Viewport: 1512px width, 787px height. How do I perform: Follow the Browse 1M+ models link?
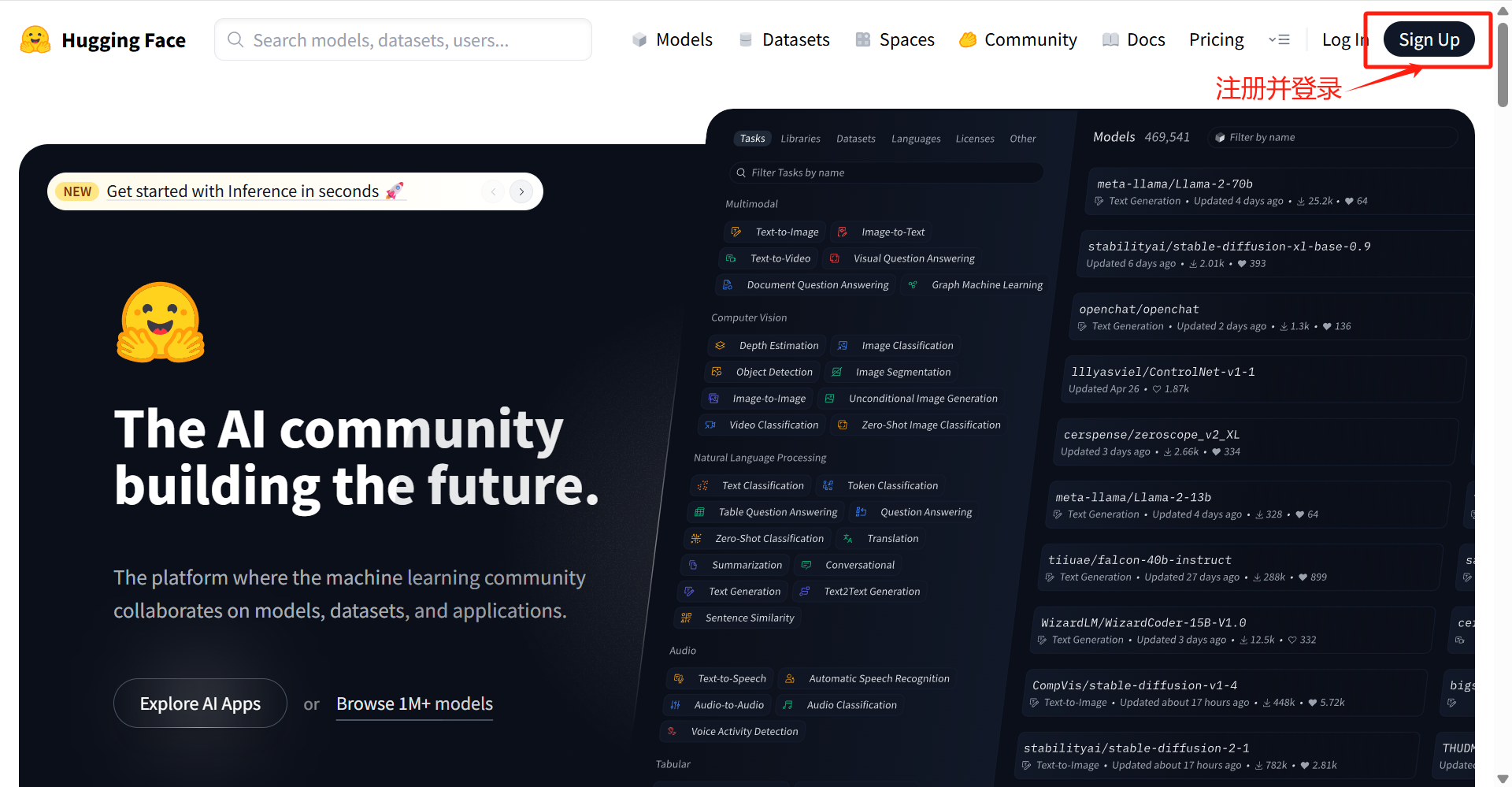[x=414, y=703]
